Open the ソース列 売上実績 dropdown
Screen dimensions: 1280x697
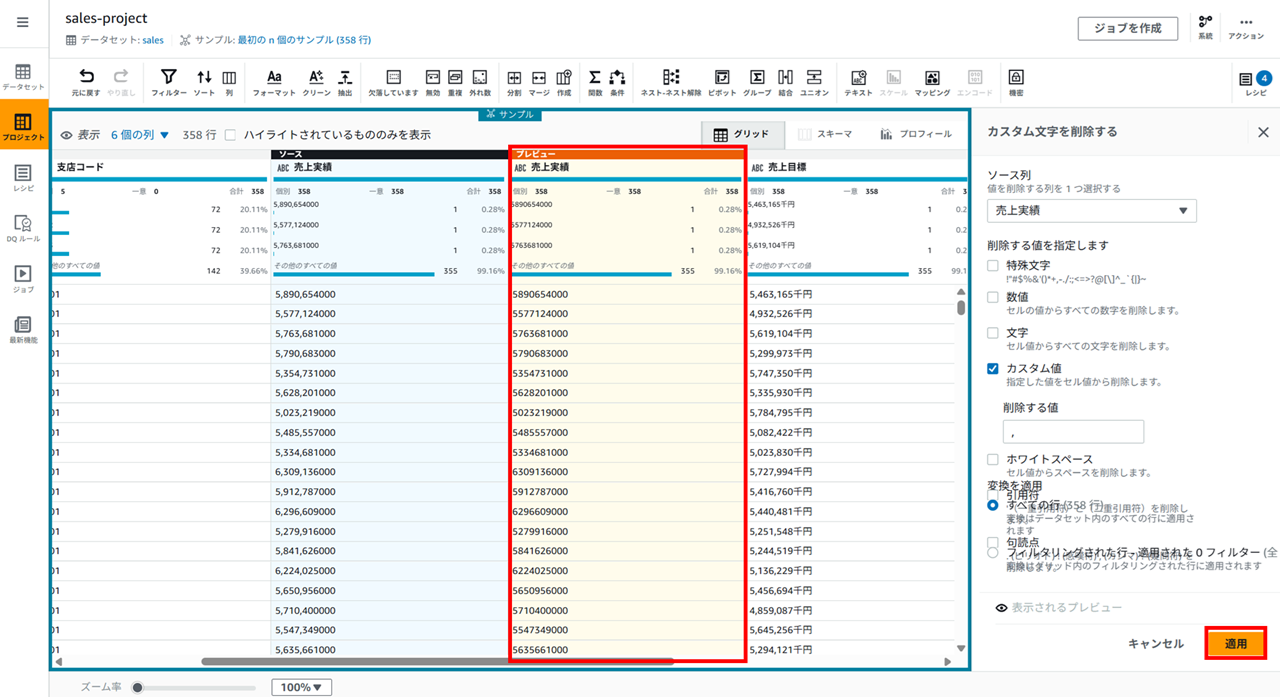pyautogui.click(x=1092, y=210)
